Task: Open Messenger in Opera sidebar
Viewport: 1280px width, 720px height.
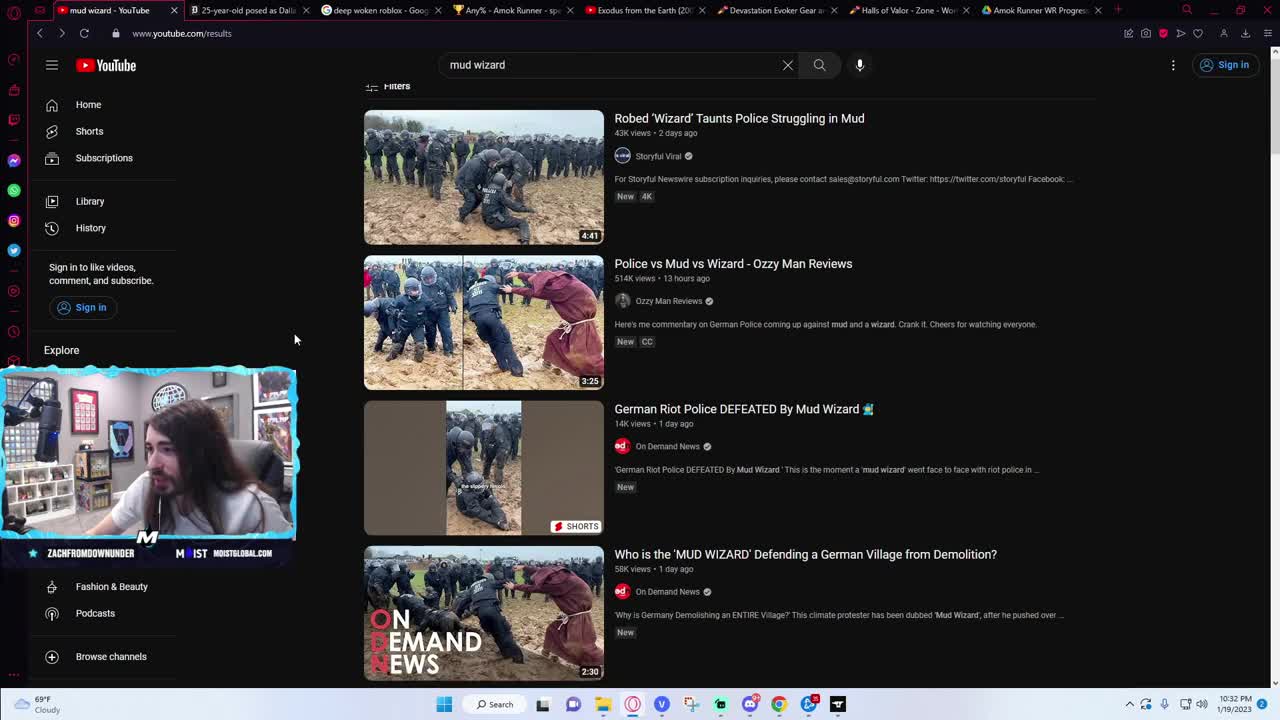Action: 13,161
